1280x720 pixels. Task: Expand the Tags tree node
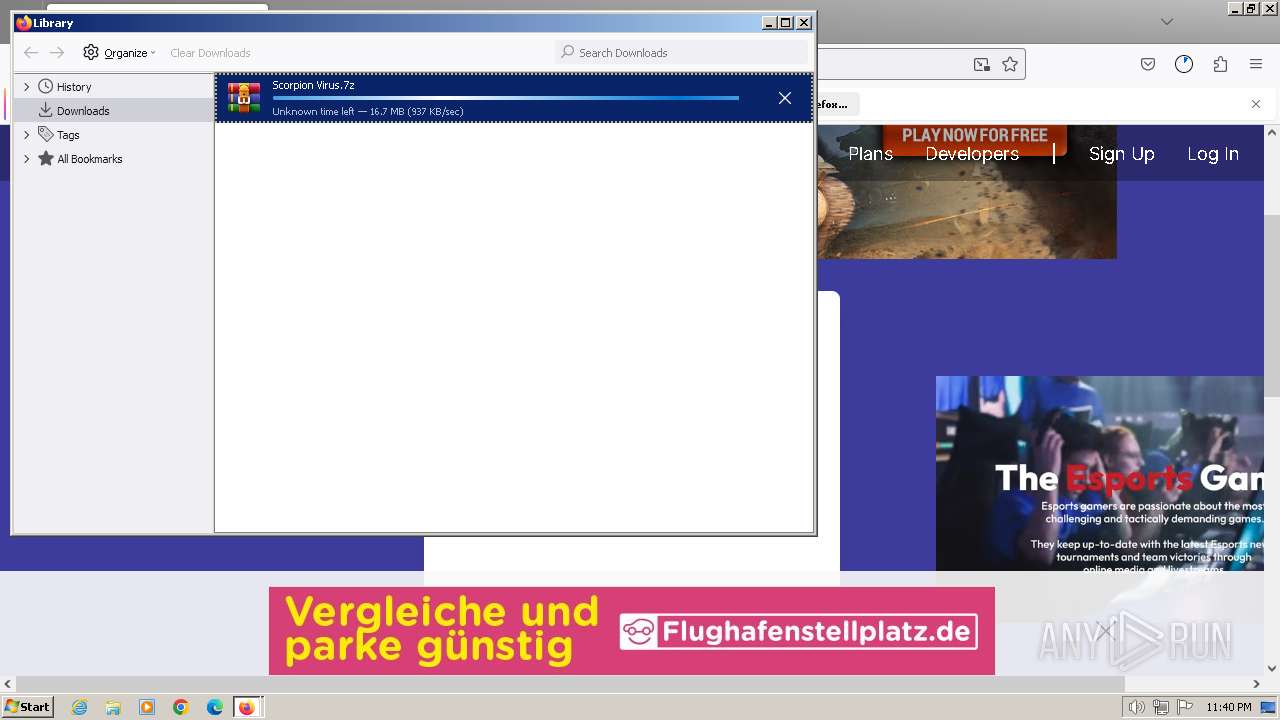pos(26,135)
